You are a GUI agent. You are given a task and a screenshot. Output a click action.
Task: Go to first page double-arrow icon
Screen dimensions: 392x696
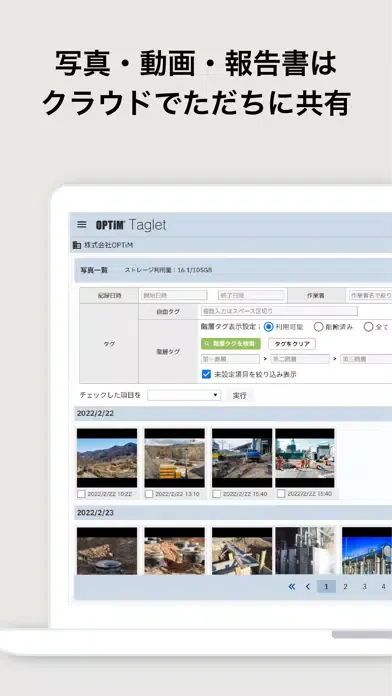292,586
